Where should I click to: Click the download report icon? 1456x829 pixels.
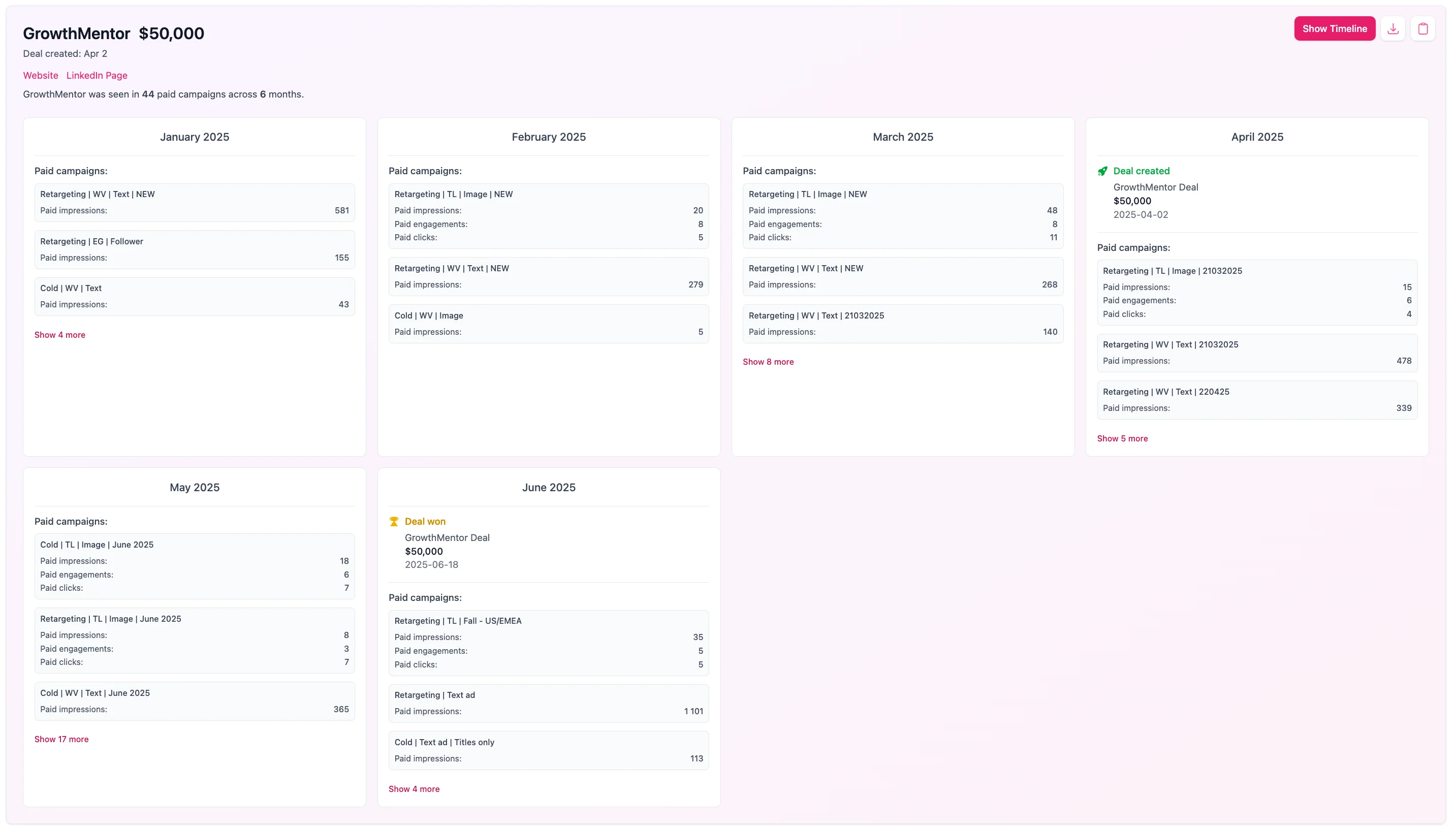[1393, 28]
